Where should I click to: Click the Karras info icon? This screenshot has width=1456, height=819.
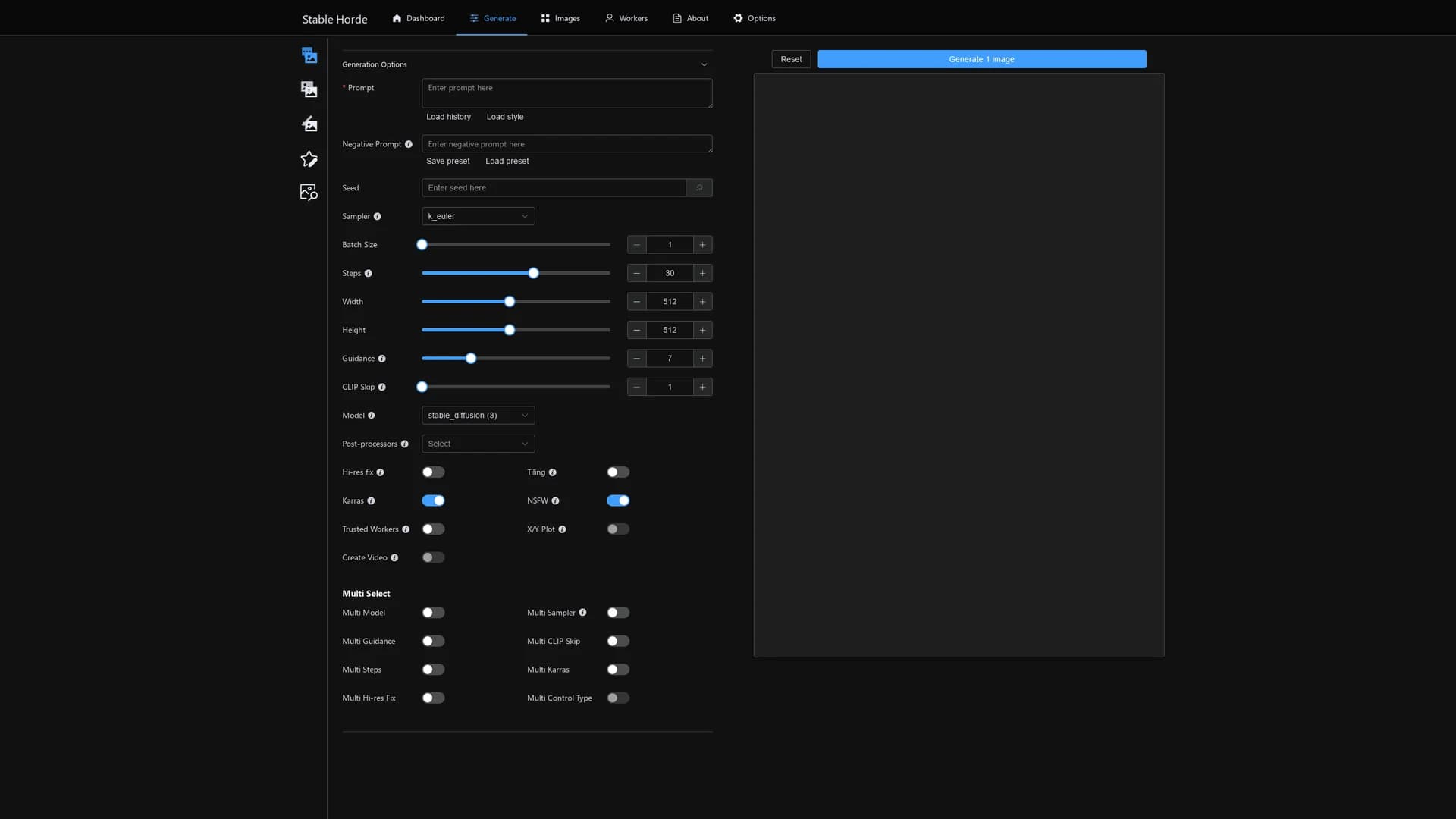372,501
